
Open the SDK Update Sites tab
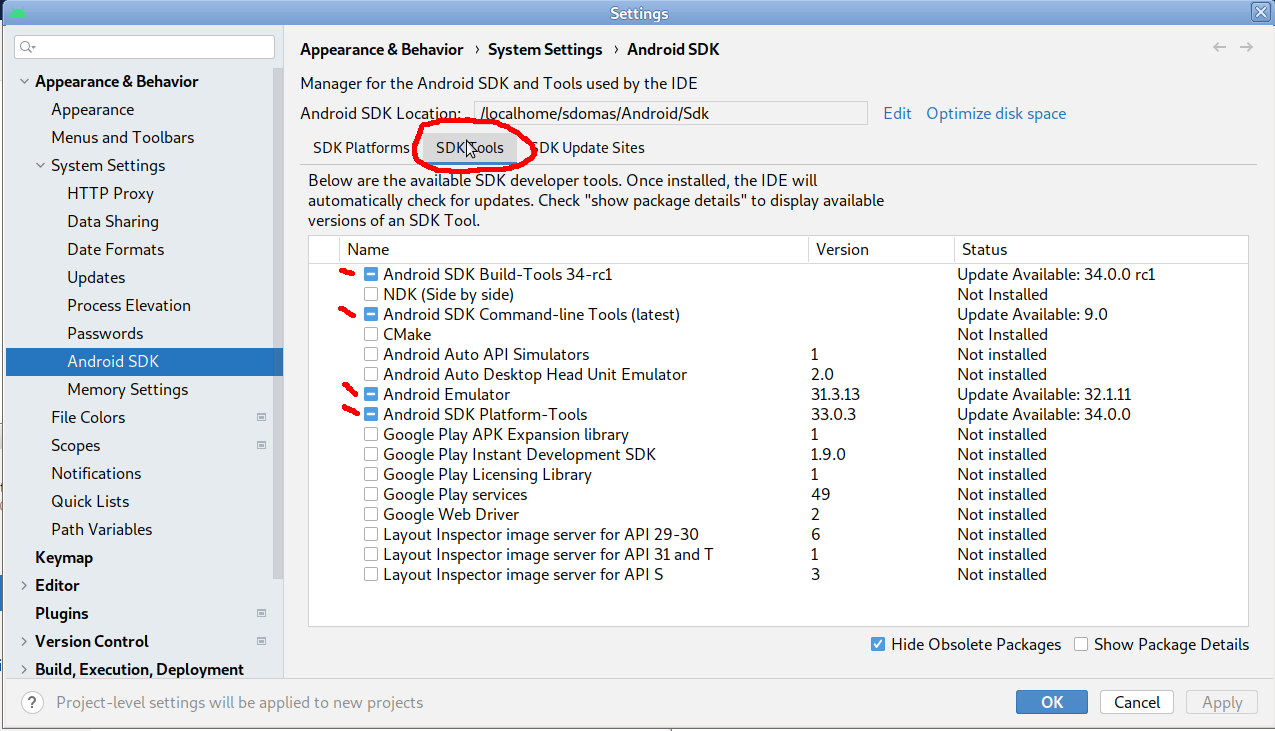coord(588,147)
